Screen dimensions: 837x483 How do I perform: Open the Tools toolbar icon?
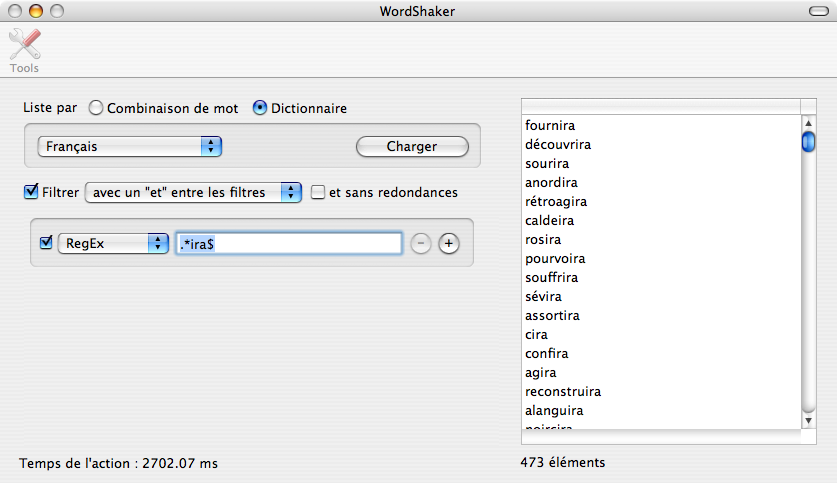(x=25, y=51)
